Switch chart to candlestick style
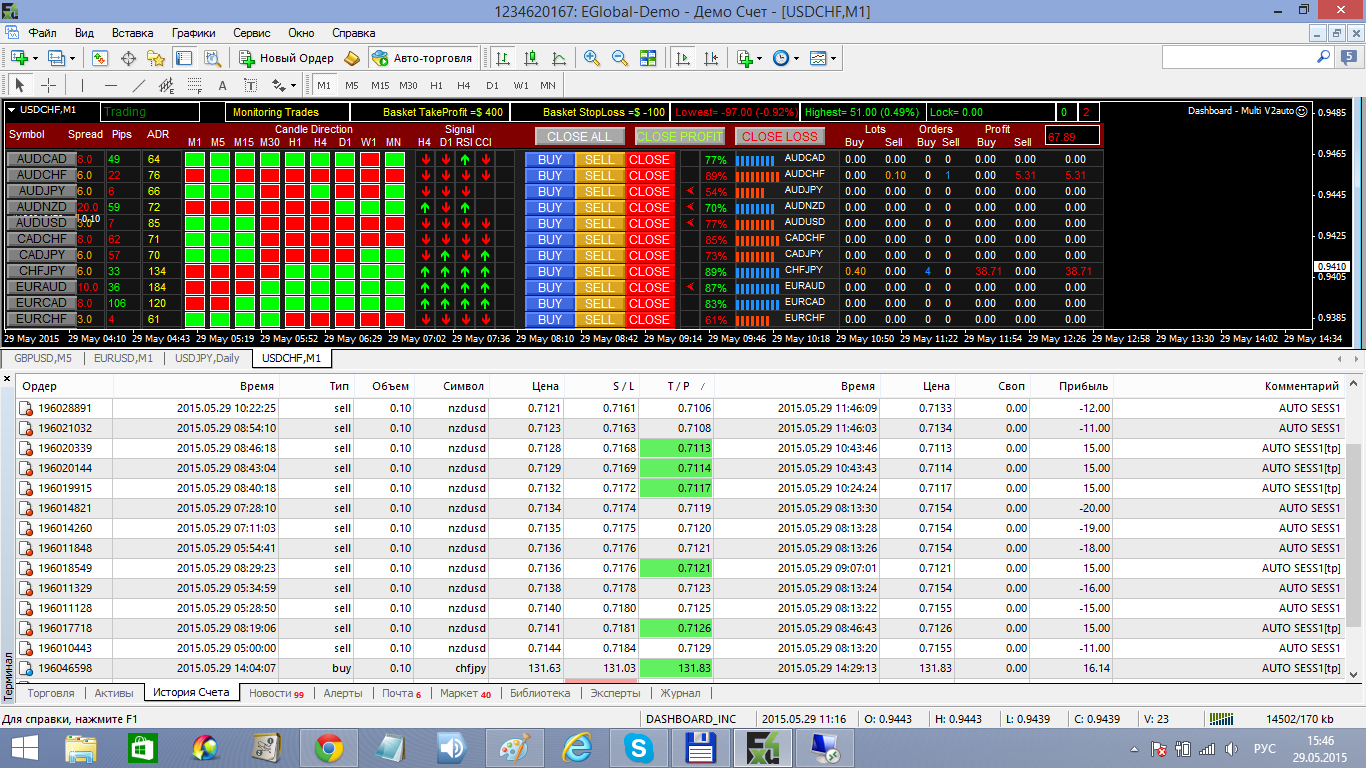The image size is (1366, 768). coord(531,58)
